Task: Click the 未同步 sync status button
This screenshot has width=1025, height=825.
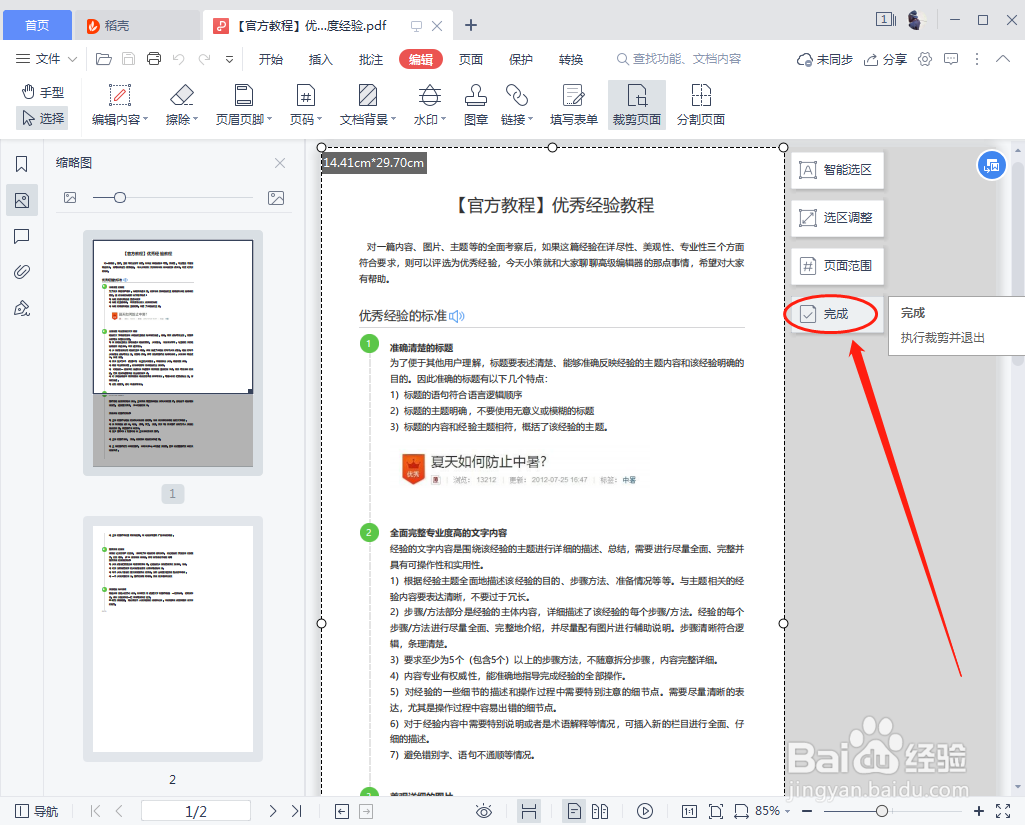Action: (824, 59)
